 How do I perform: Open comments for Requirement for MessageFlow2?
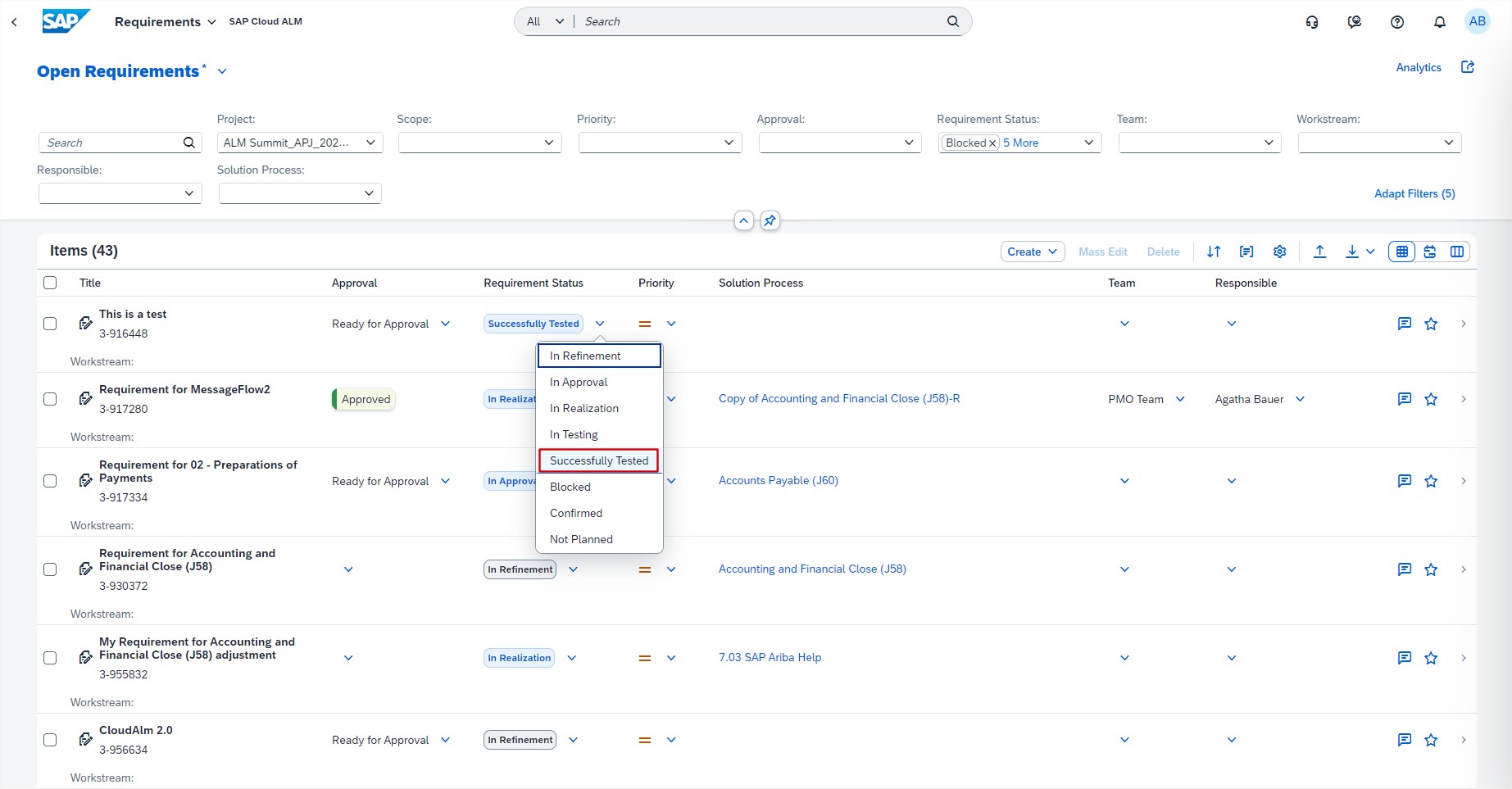pos(1404,399)
